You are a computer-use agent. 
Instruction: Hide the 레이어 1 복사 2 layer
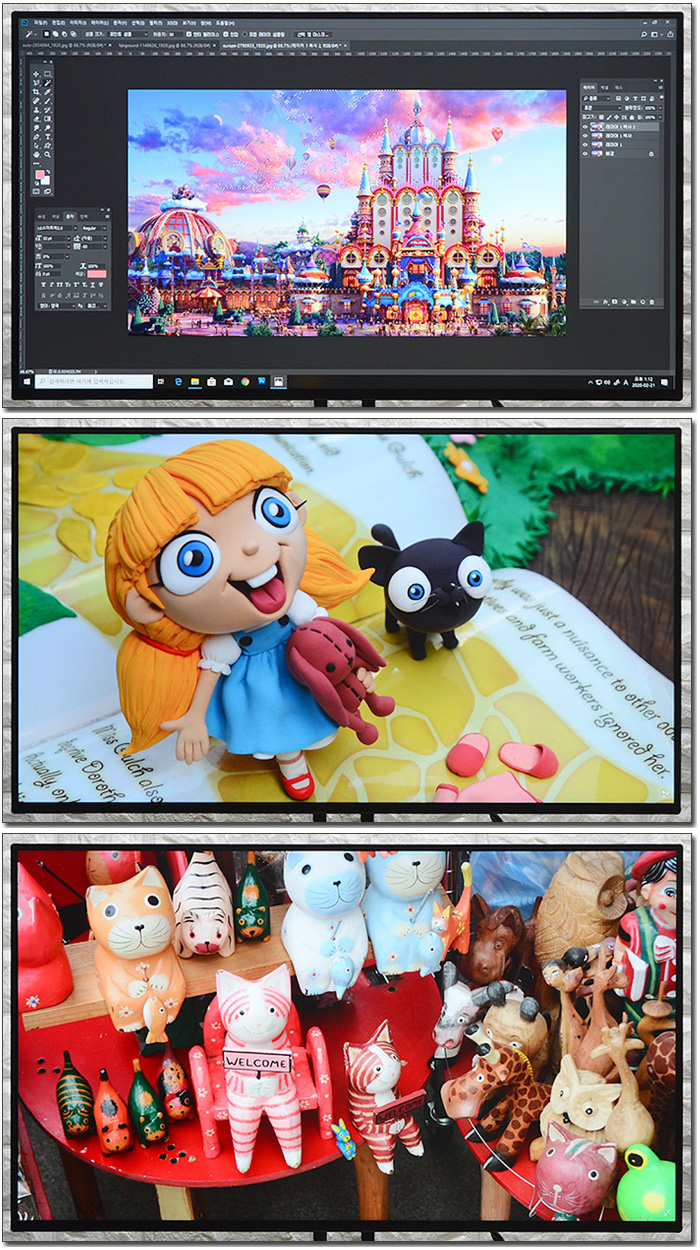[x=585, y=127]
